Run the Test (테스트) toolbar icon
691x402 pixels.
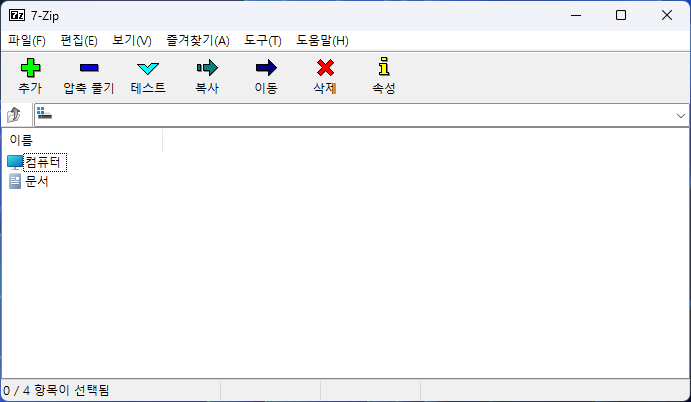pyautogui.click(x=148, y=68)
